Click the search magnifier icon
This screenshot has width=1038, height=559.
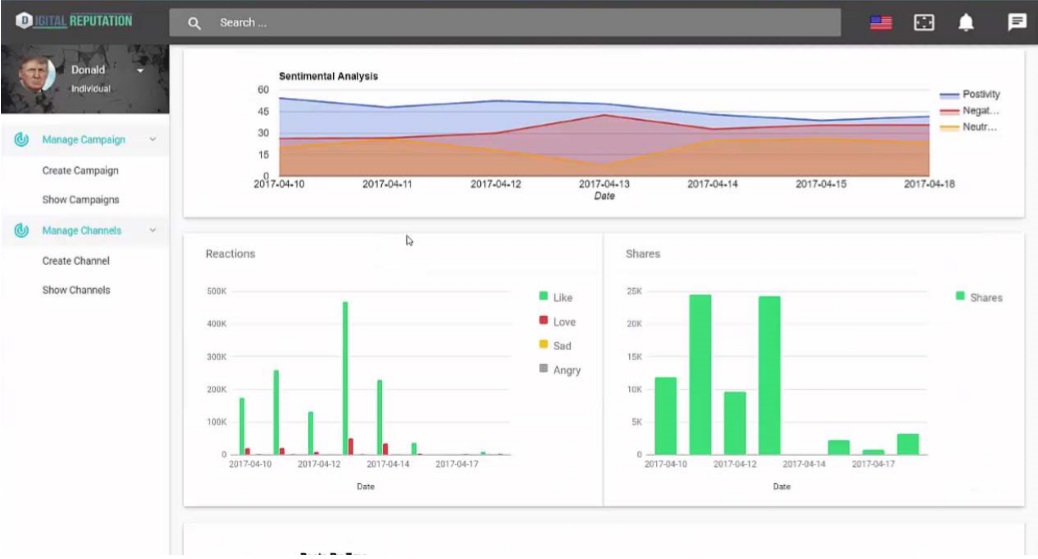pos(195,23)
